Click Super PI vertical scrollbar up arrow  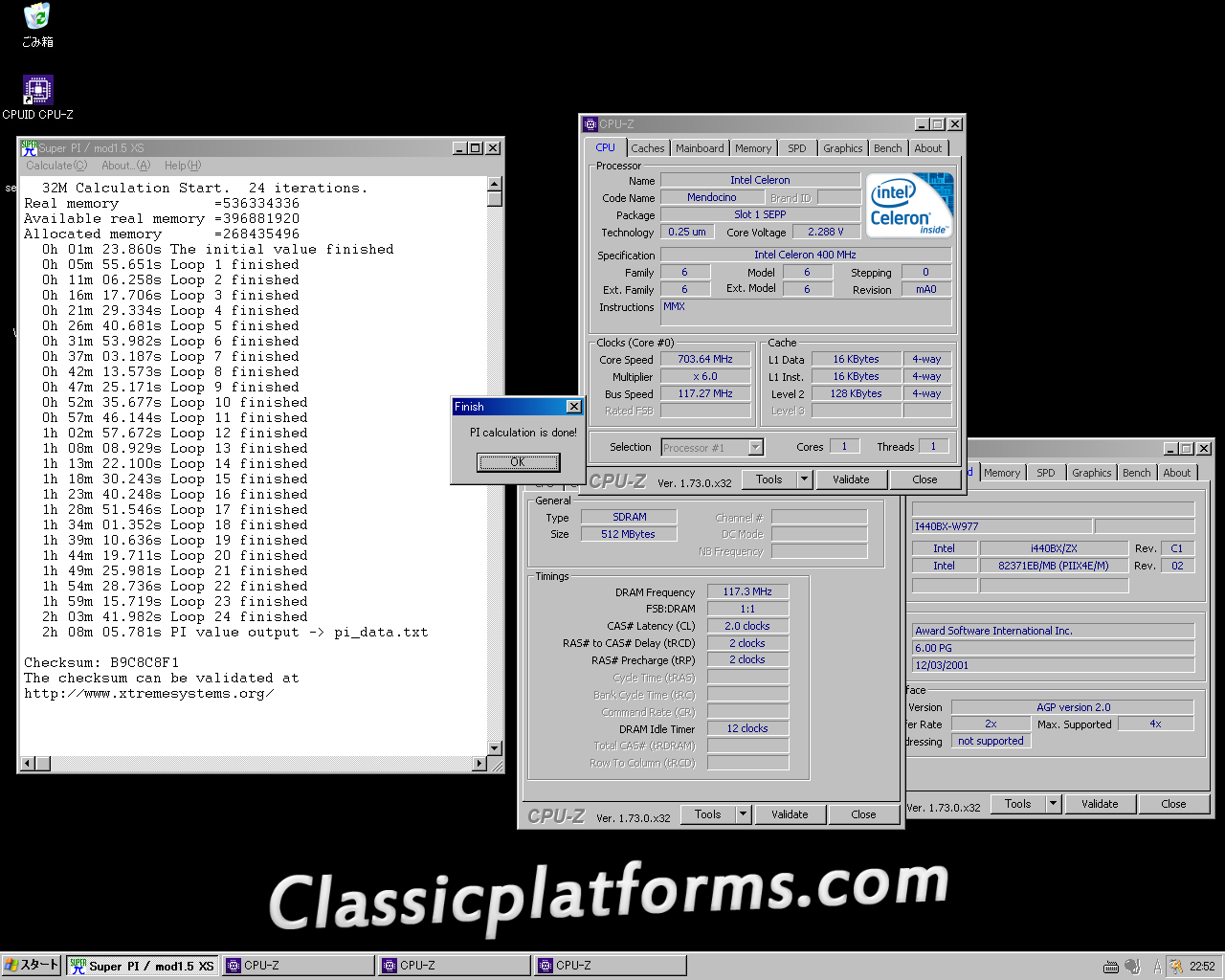pos(495,184)
